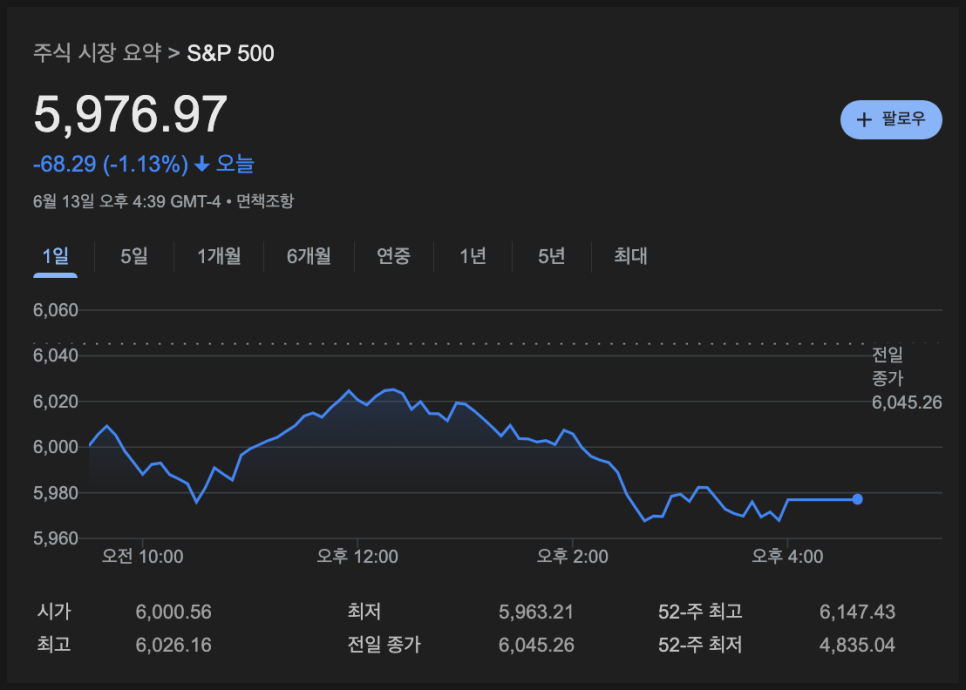Select the 1일 range tab
The image size is (966, 690).
[55, 256]
